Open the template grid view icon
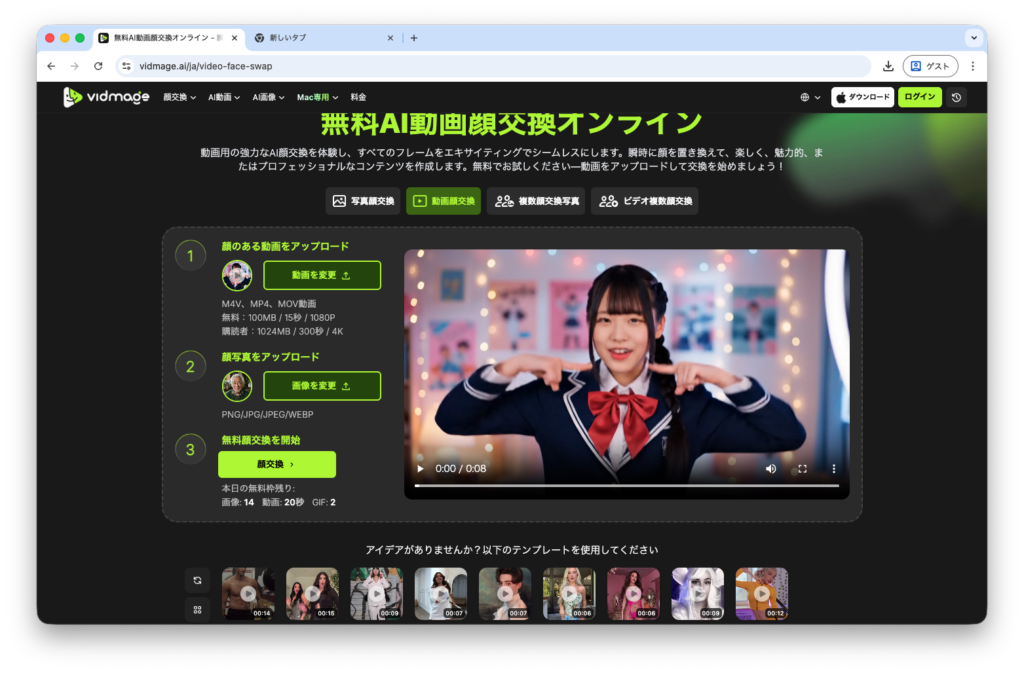The image size is (1024, 673). coord(197,609)
